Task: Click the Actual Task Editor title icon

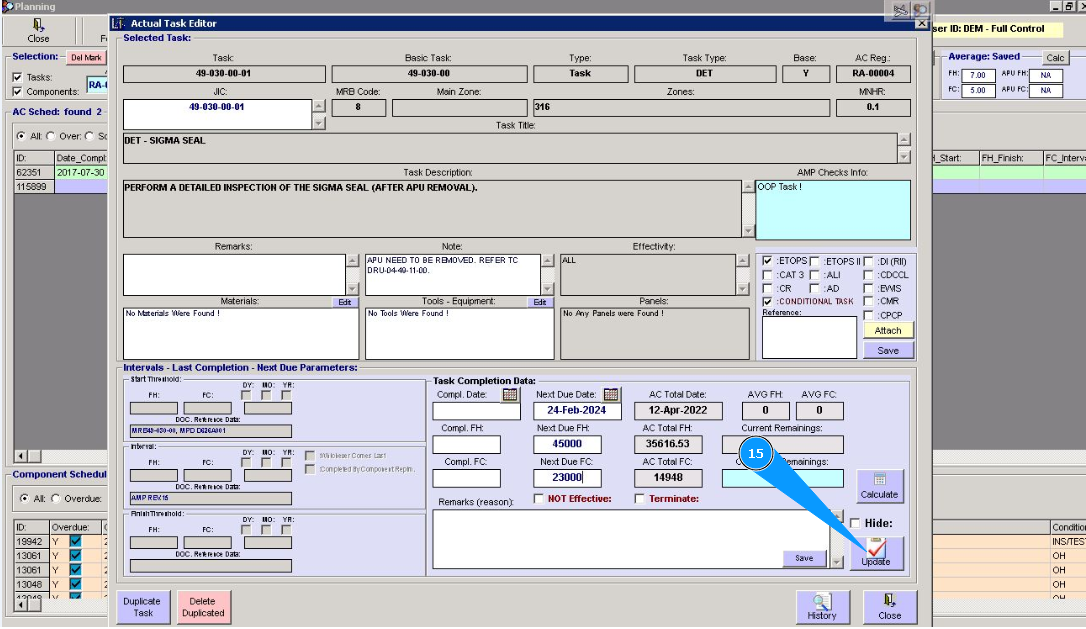Action: point(118,23)
